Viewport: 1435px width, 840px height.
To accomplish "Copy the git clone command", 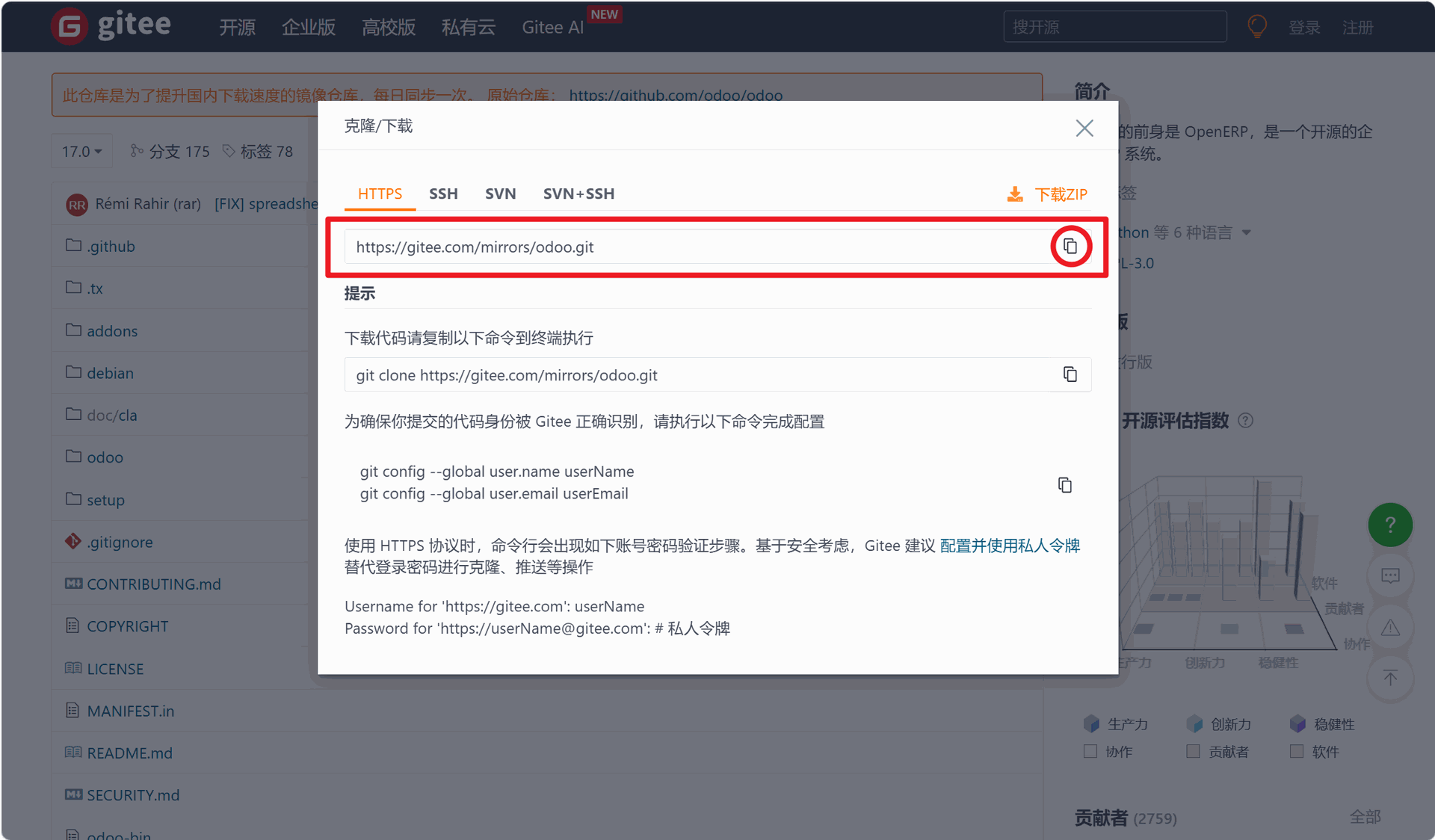I will click(x=1070, y=374).
